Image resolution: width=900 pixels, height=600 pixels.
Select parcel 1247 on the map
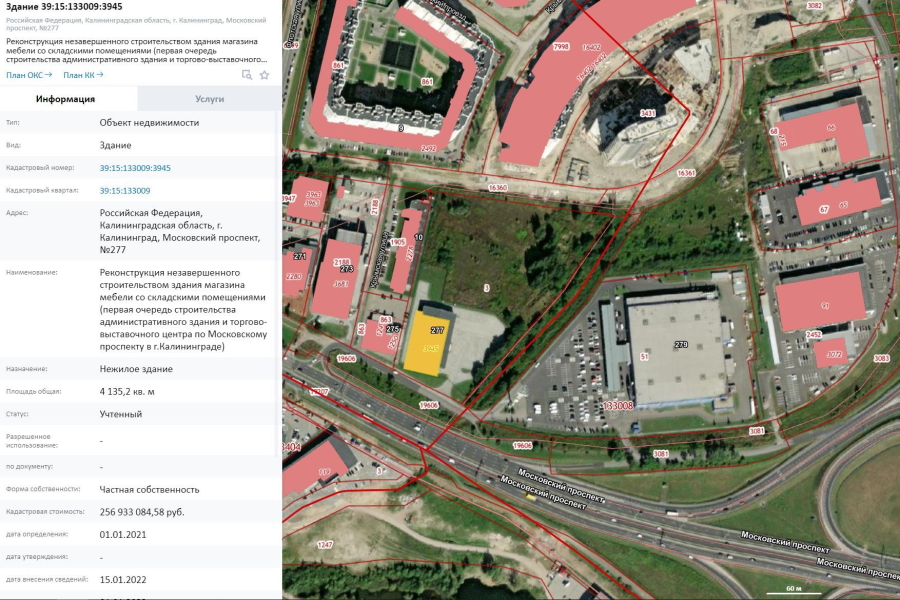click(324, 544)
